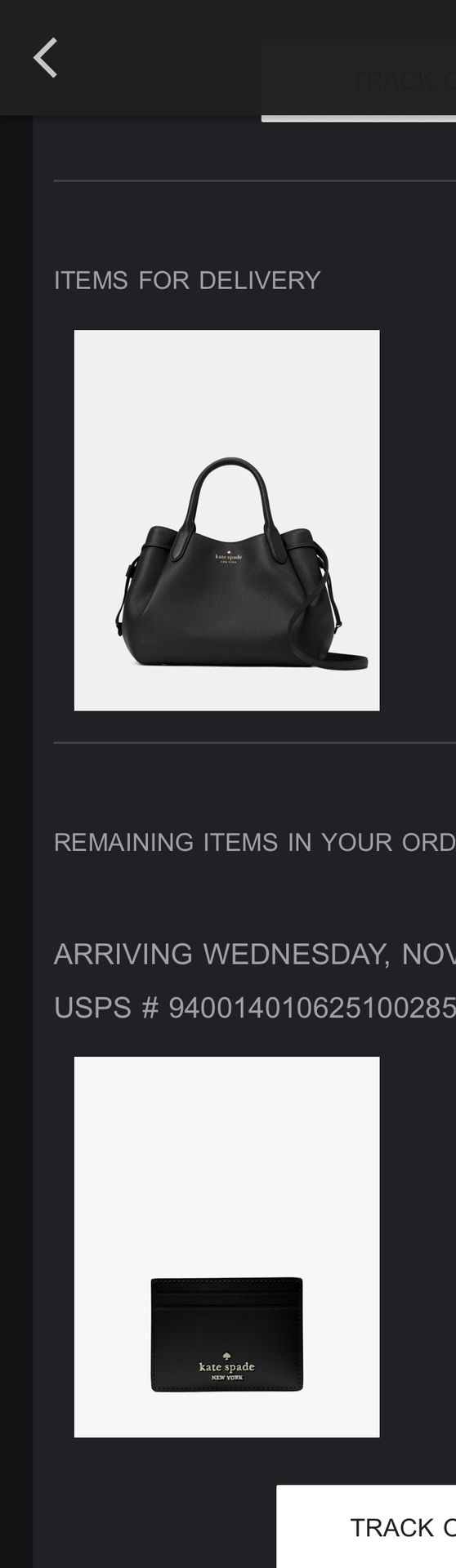The image size is (456, 1568).
Task: Select the REMAINING ITEMS IN YOUR ORDER heading
Action: (x=254, y=842)
